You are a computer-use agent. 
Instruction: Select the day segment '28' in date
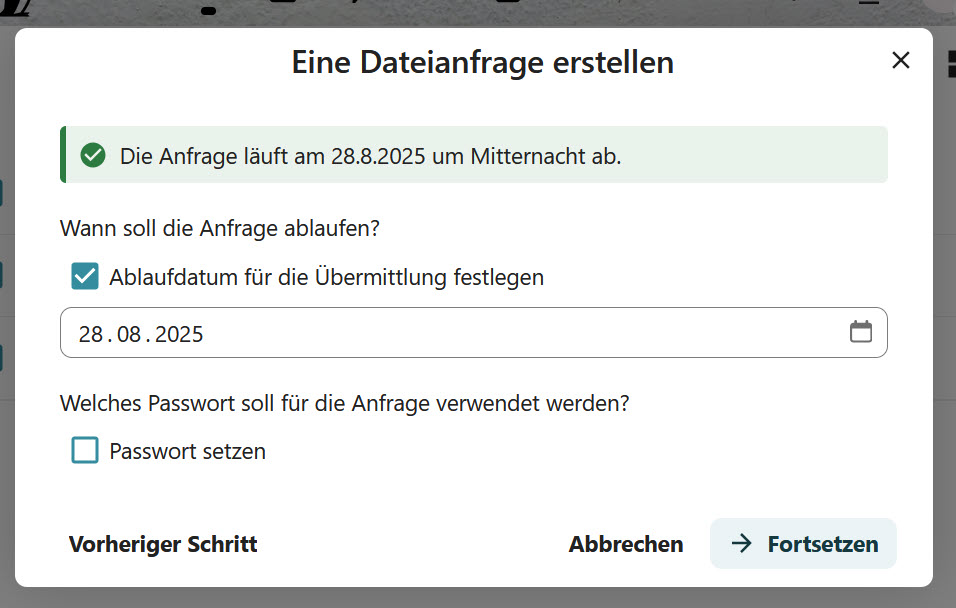point(91,334)
